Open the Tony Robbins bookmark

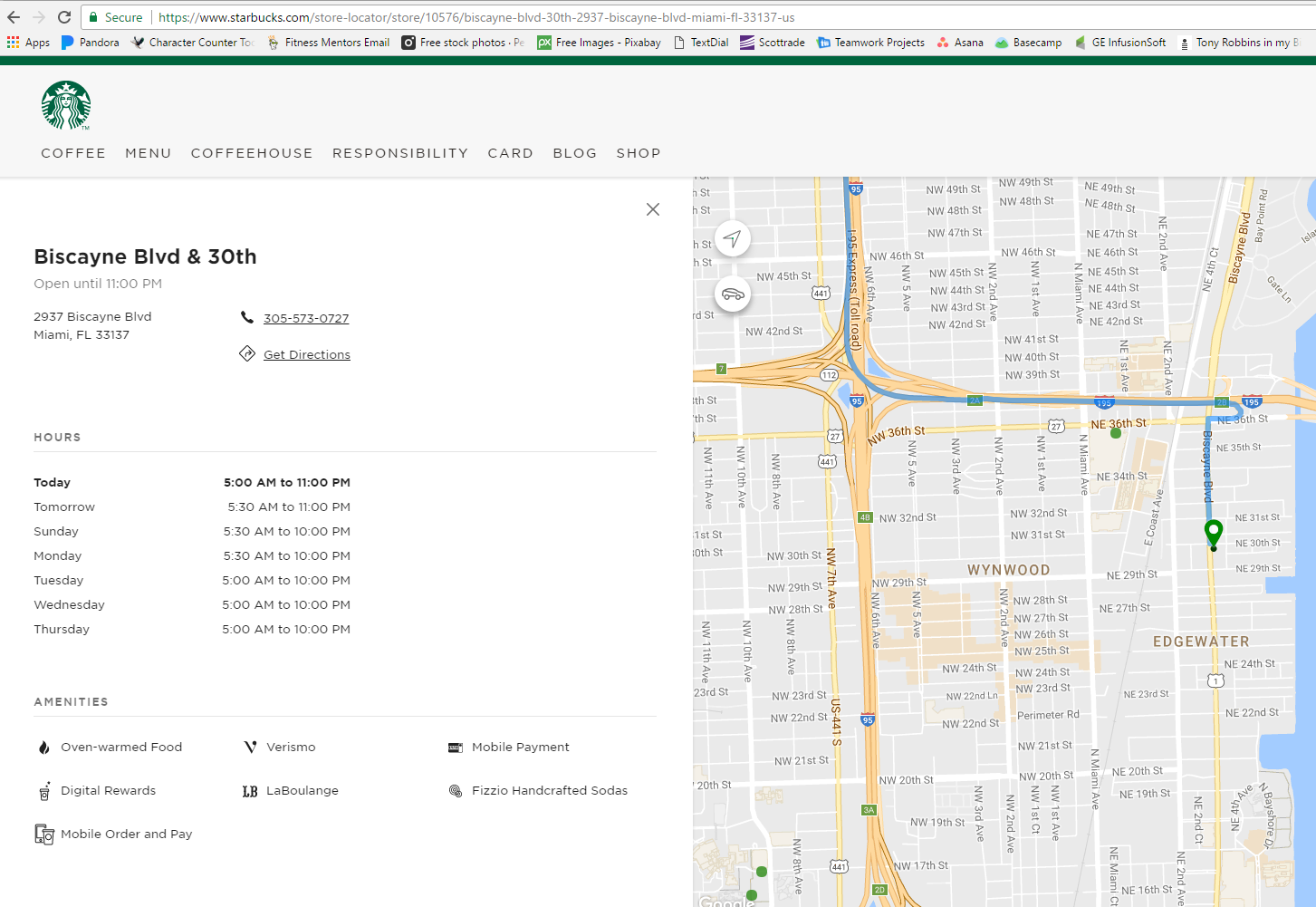coord(1239,43)
